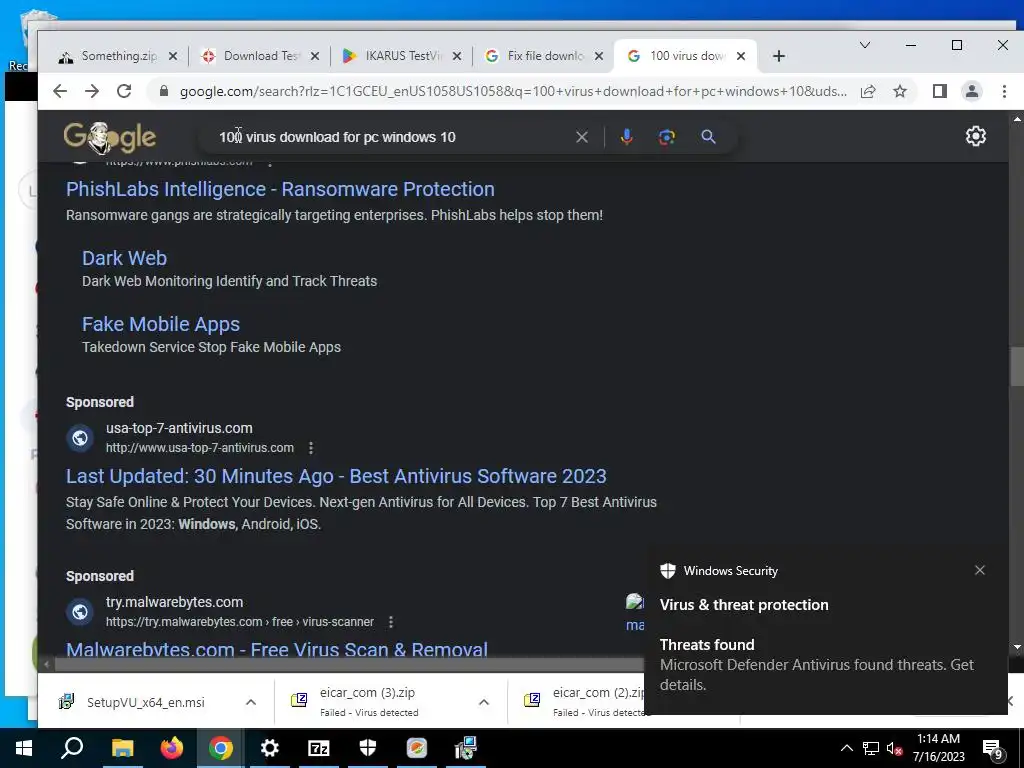Open the SetupVU_x64_en.msi download item
The height and width of the screenshot is (768, 1024).
(145, 702)
